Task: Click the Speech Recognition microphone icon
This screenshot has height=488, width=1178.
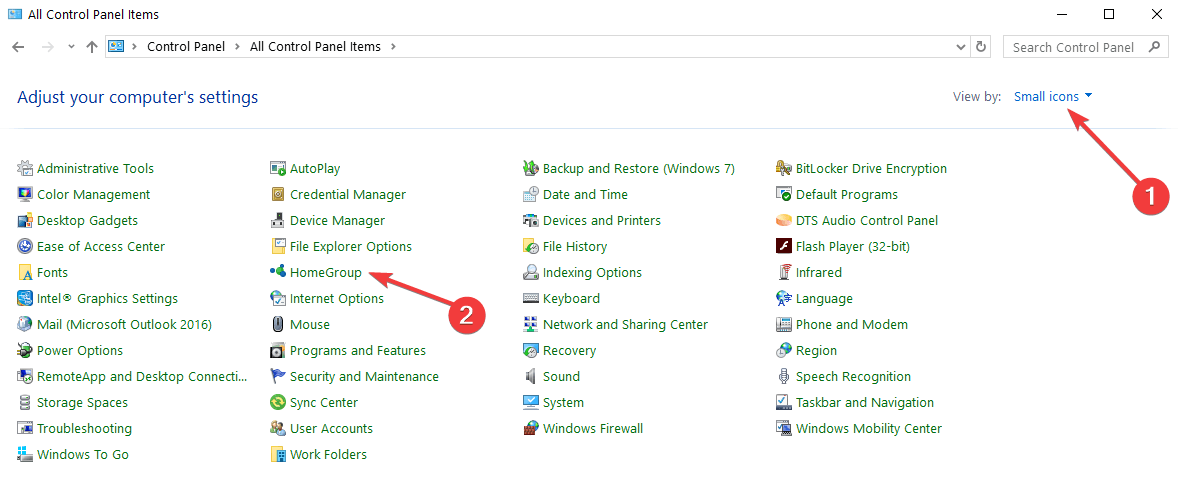Action: click(x=784, y=376)
